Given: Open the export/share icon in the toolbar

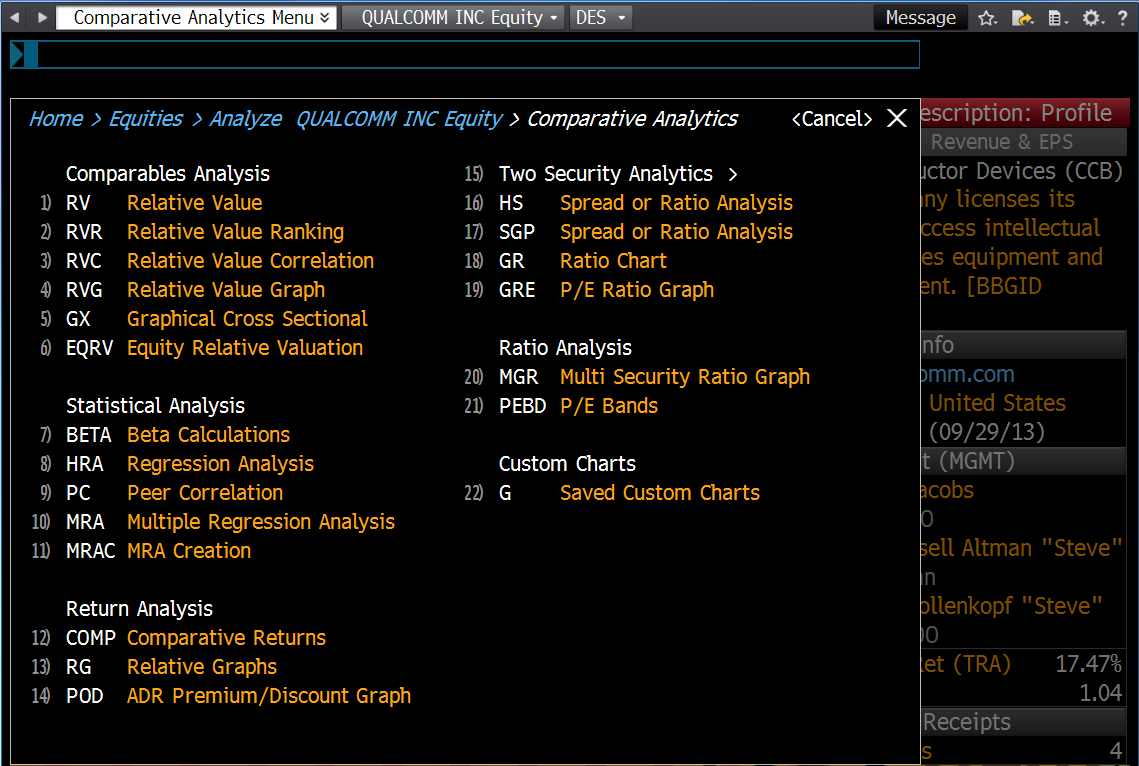Looking at the screenshot, I should point(1022,17).
